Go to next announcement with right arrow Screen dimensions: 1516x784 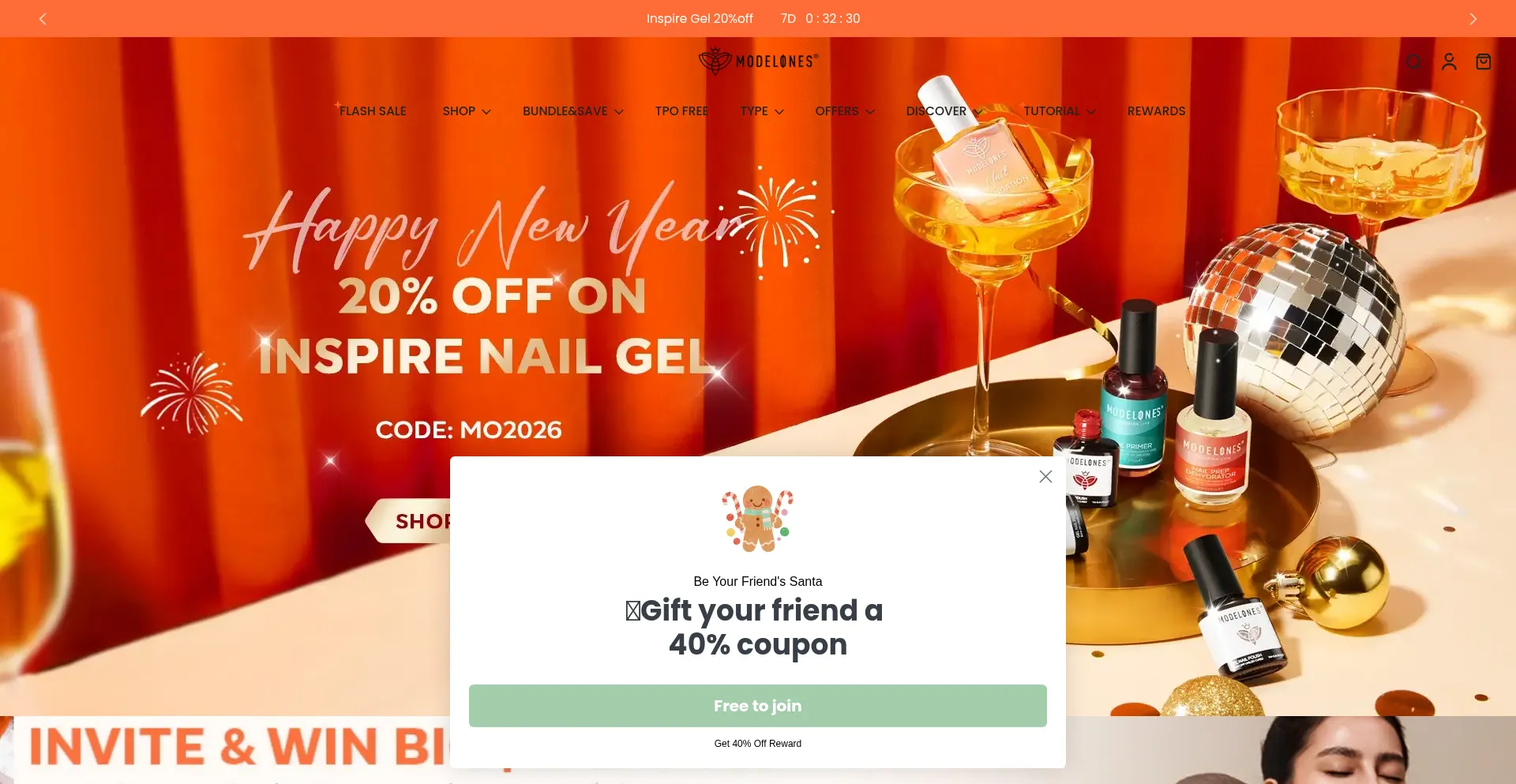1473,19
